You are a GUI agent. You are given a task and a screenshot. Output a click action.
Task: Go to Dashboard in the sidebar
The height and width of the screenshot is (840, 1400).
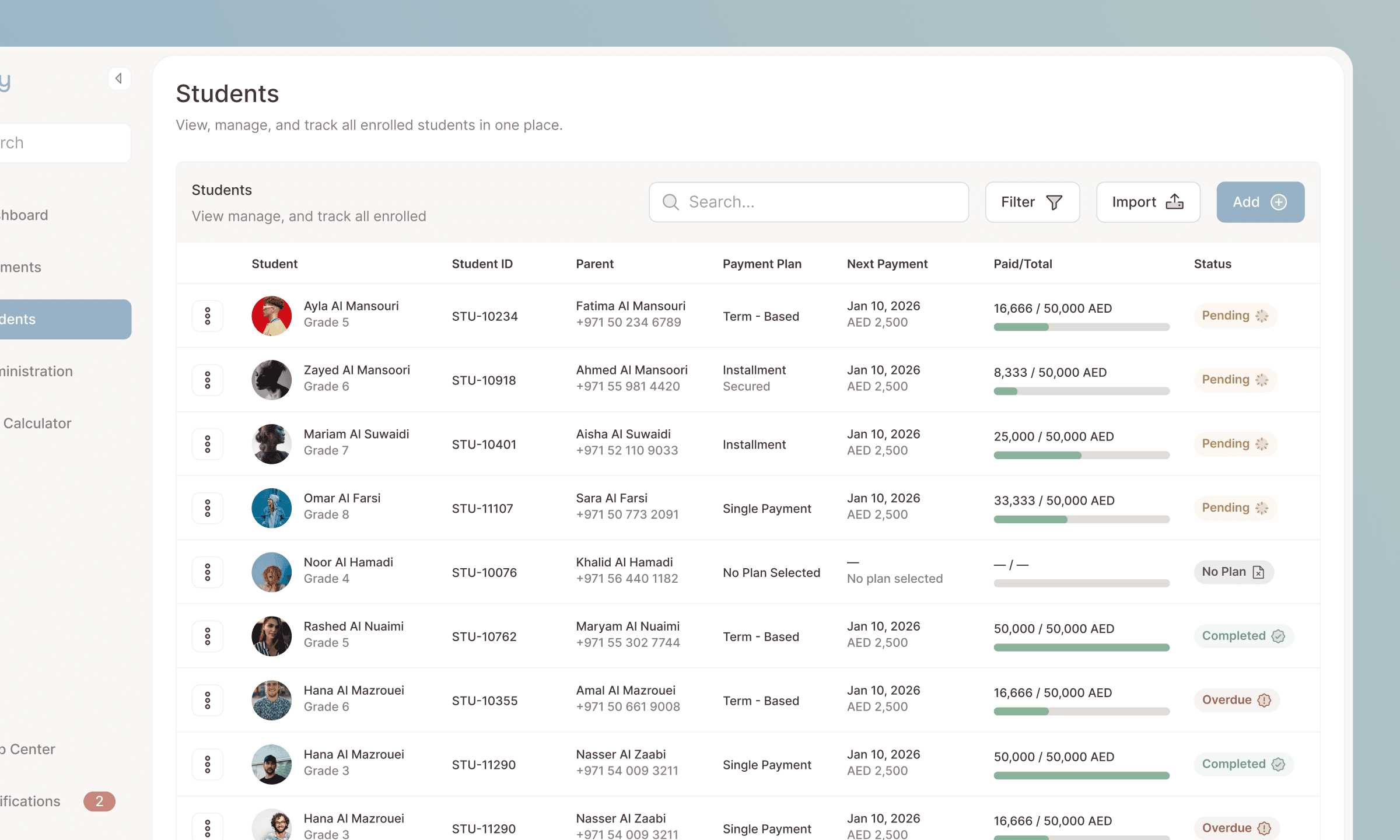24,215
